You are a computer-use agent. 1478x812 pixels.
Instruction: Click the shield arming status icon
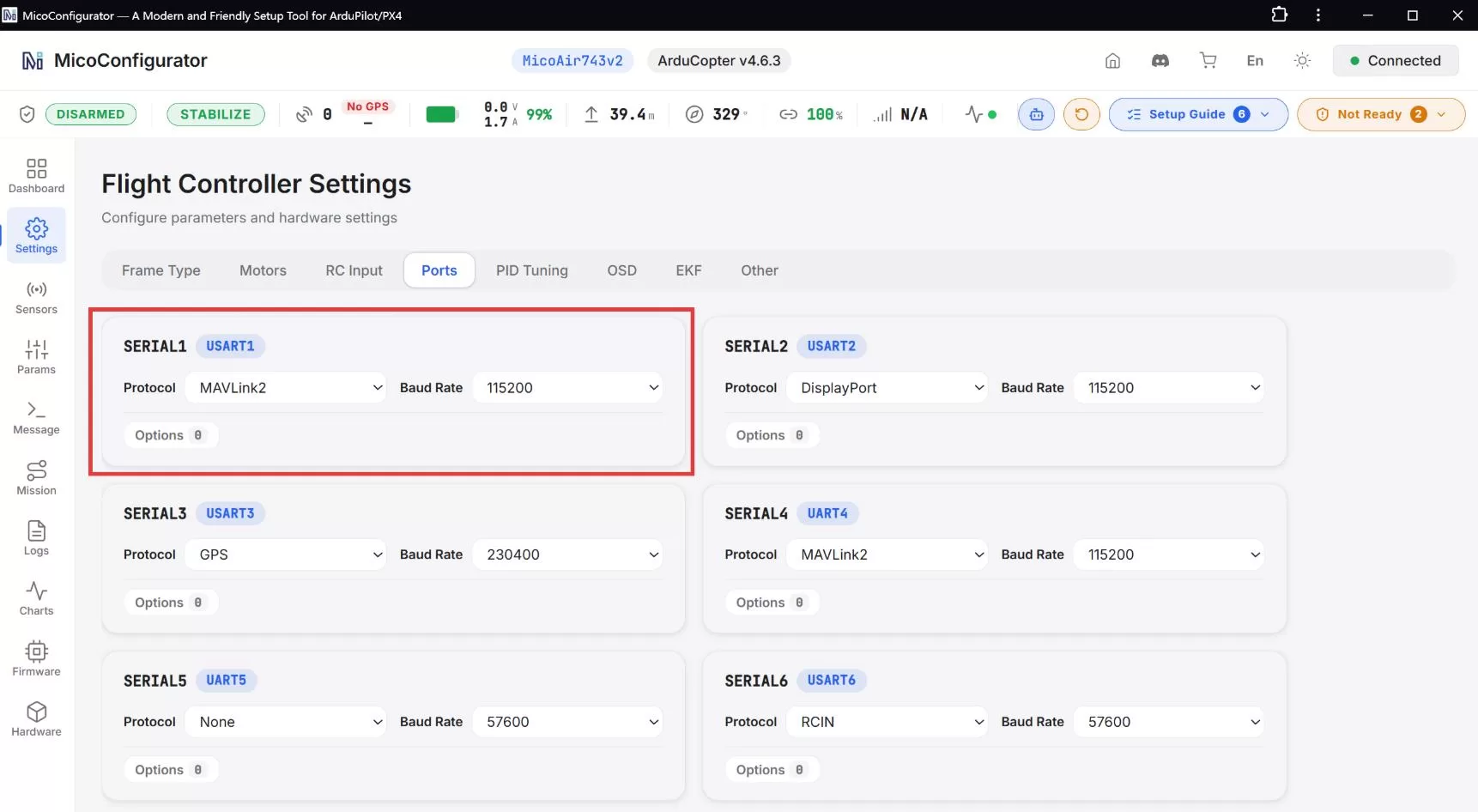tap(27, 114)
